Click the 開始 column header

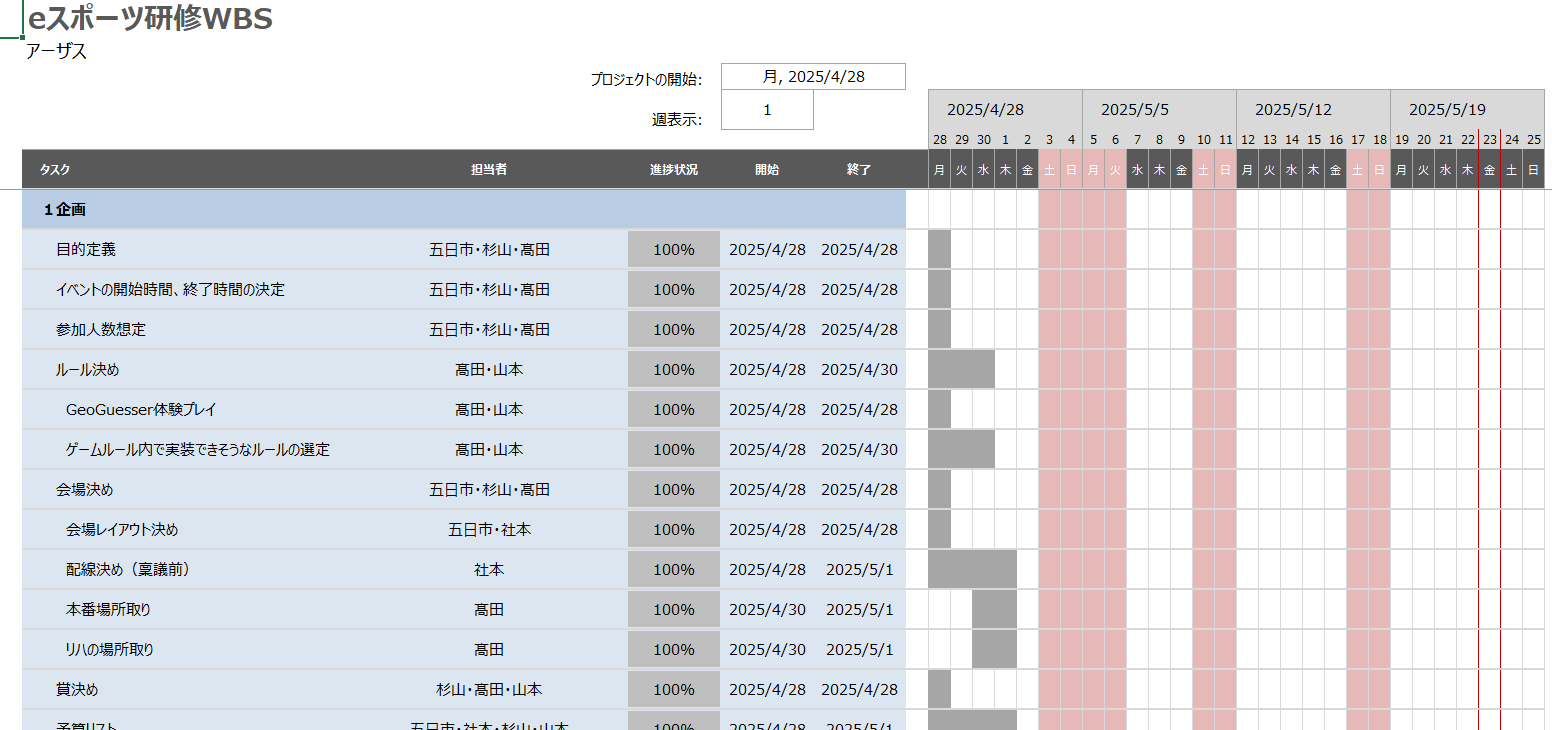[x=767, y=170]
